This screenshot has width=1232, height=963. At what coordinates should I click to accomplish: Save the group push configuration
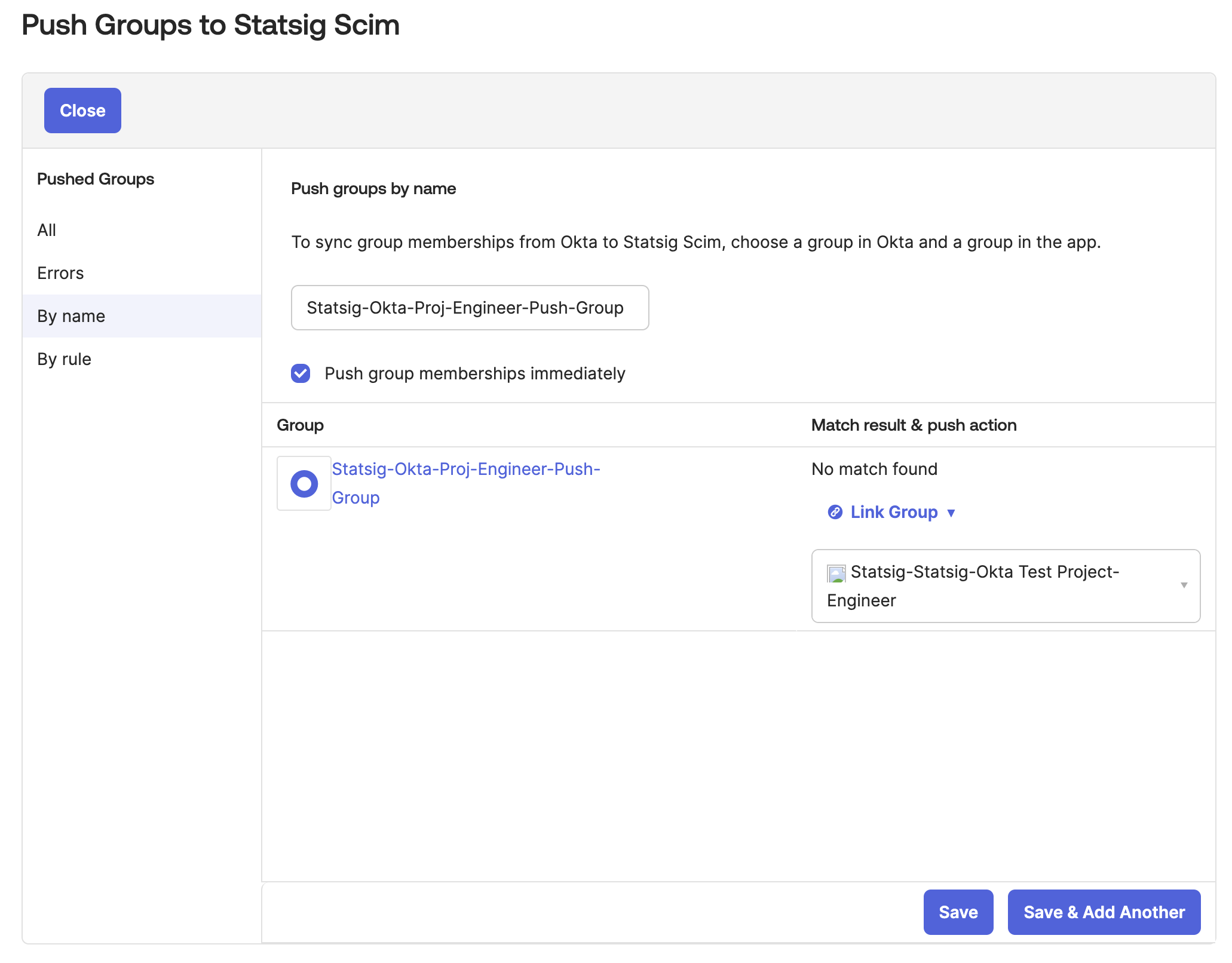(958, 912)
